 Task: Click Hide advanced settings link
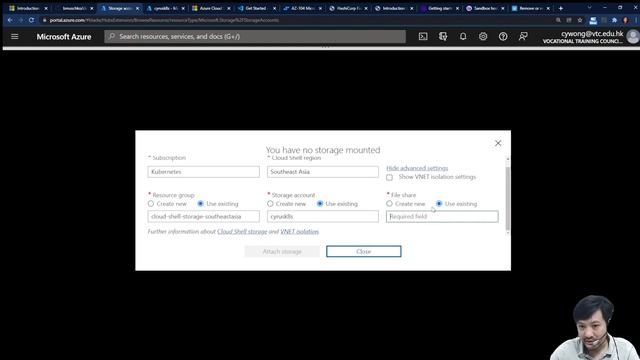(417, 168)
